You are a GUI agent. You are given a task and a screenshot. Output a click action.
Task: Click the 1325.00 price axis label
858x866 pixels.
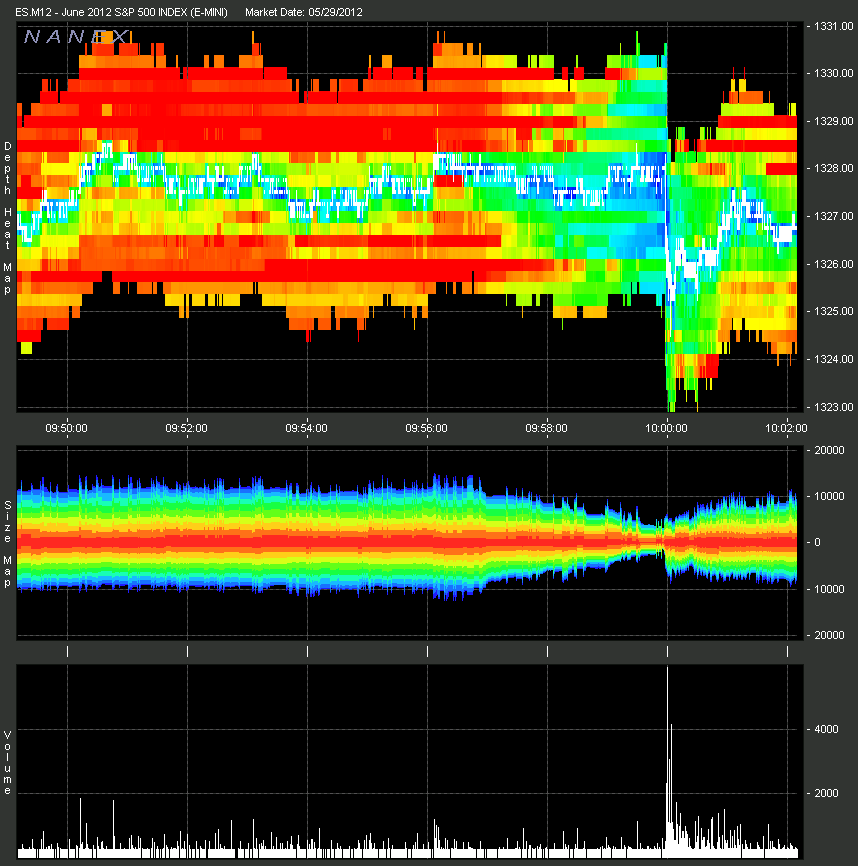point(834,311)
